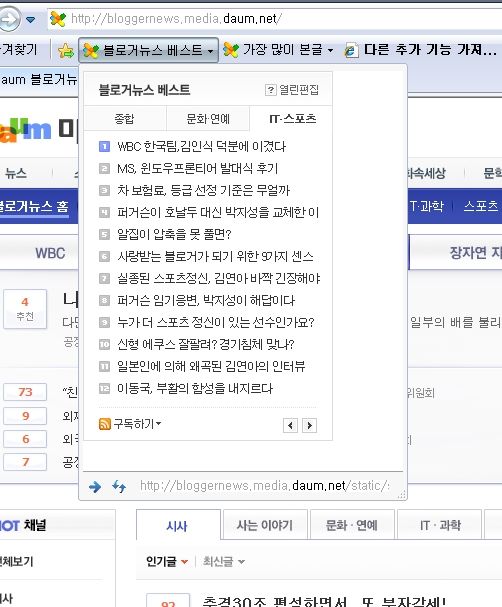Image resolution: width=502 pixels, height=607 pixels.
Task: Click the 73 recommendation count box
Action: 25,392
